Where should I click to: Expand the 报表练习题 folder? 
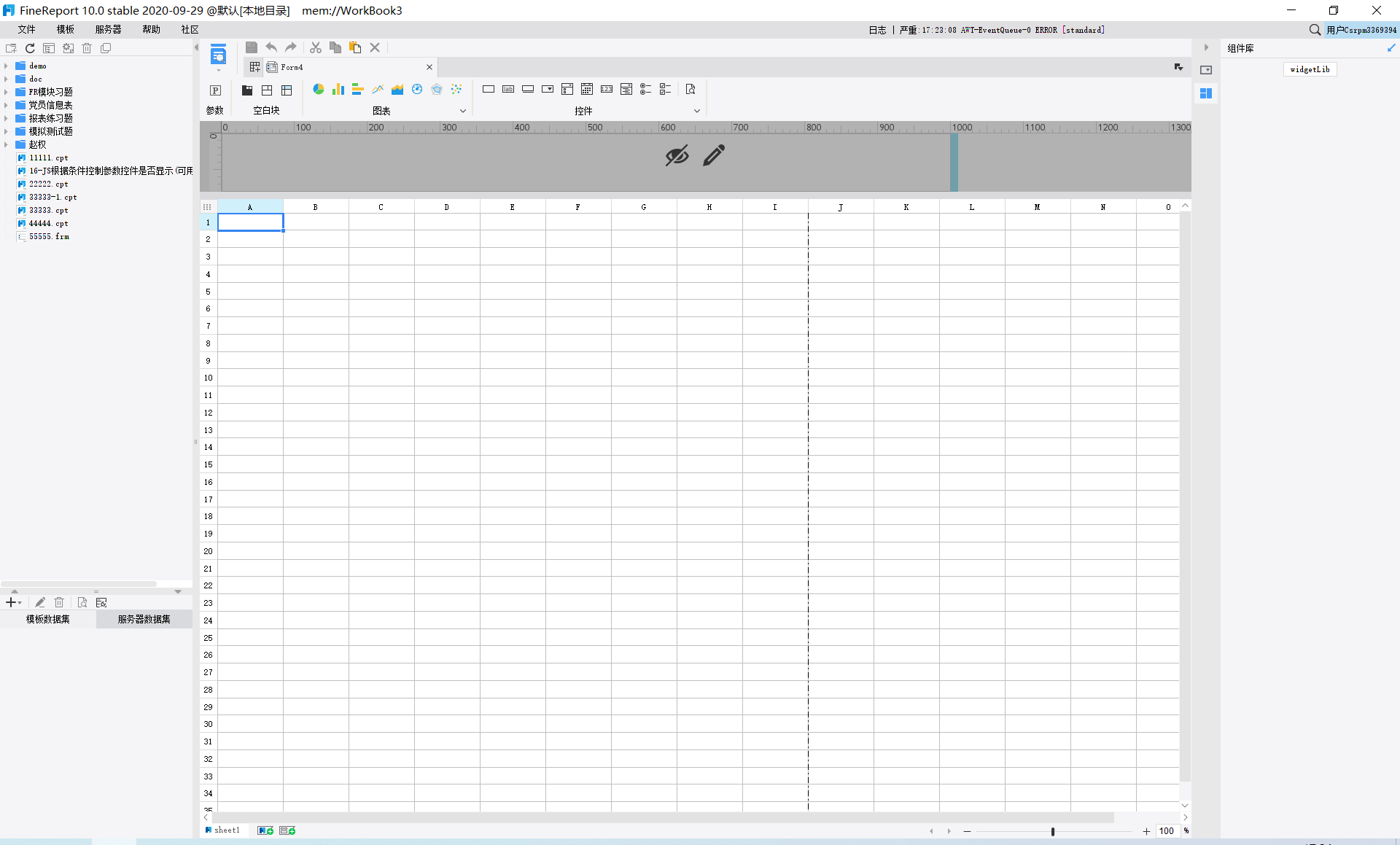click(x=6, y=118)
